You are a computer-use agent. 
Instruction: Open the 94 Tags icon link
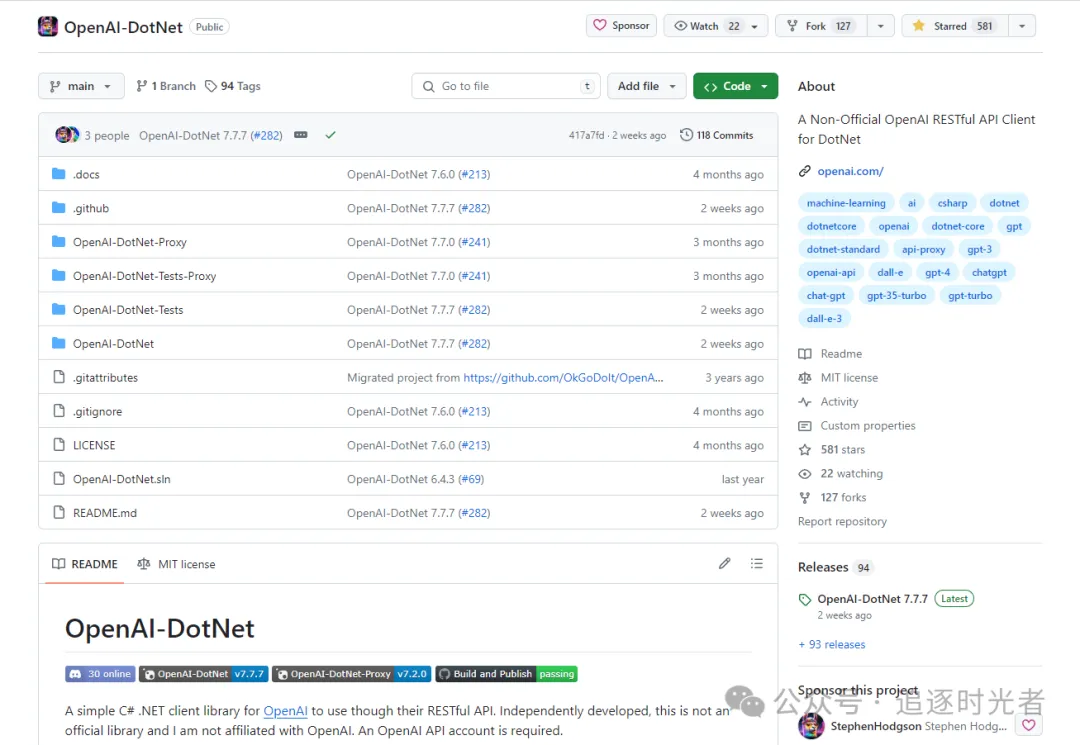point(233,86)
